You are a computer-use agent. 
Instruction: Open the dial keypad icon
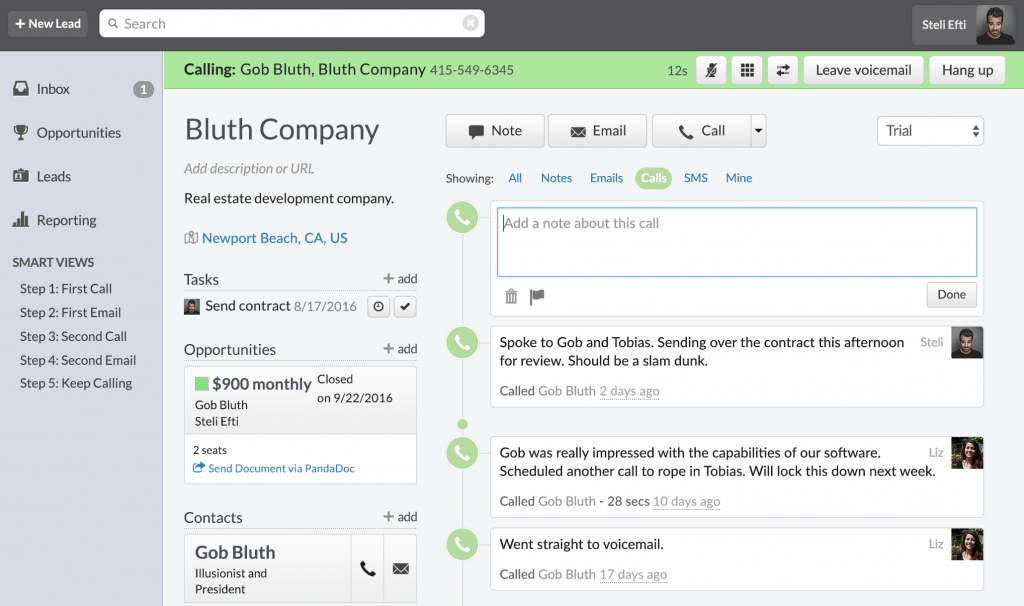pyautogui.click(x=746, y=70)
